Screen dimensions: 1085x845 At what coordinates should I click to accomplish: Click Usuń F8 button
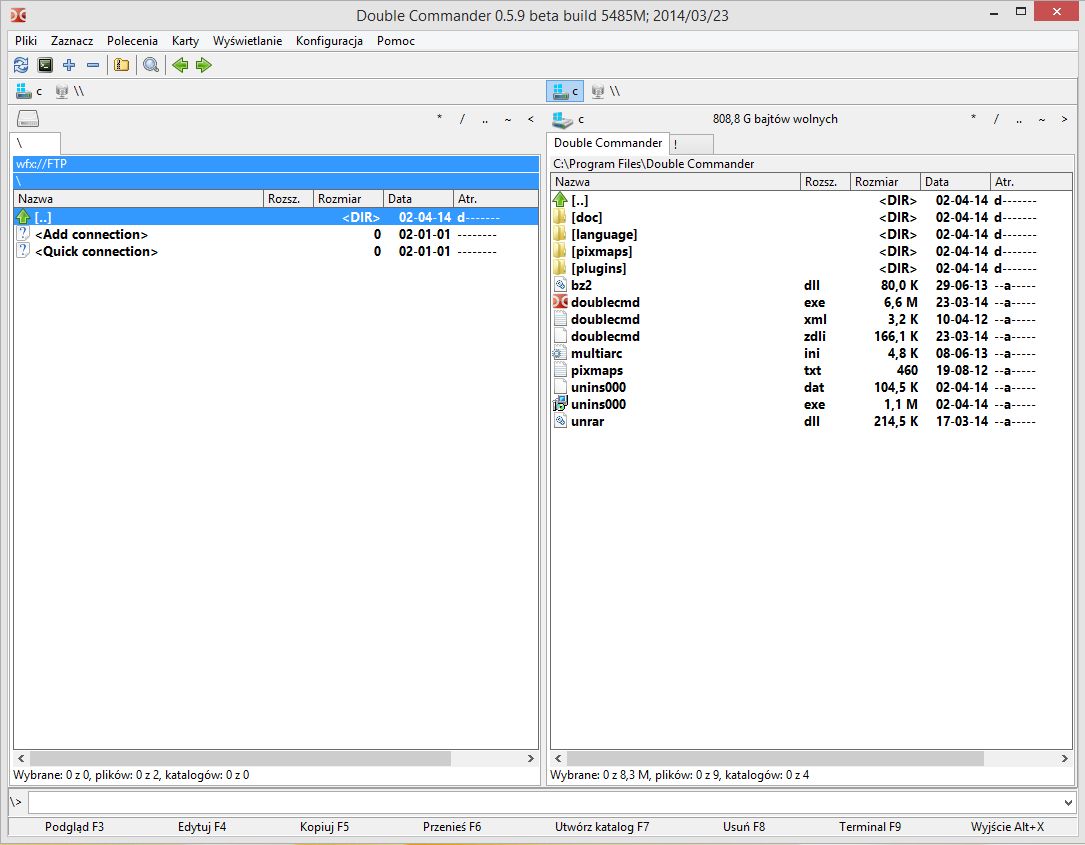[744, 826]
